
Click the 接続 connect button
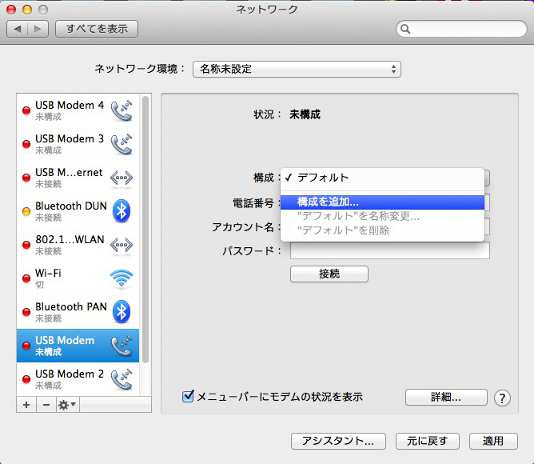(x=329, y=274)
